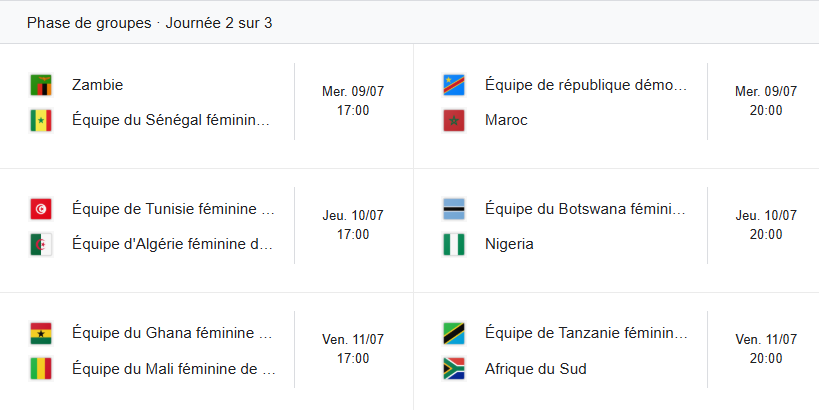Open the Maroc team link
This screenshot has width=819, height=410.
(x=506, y=121)
